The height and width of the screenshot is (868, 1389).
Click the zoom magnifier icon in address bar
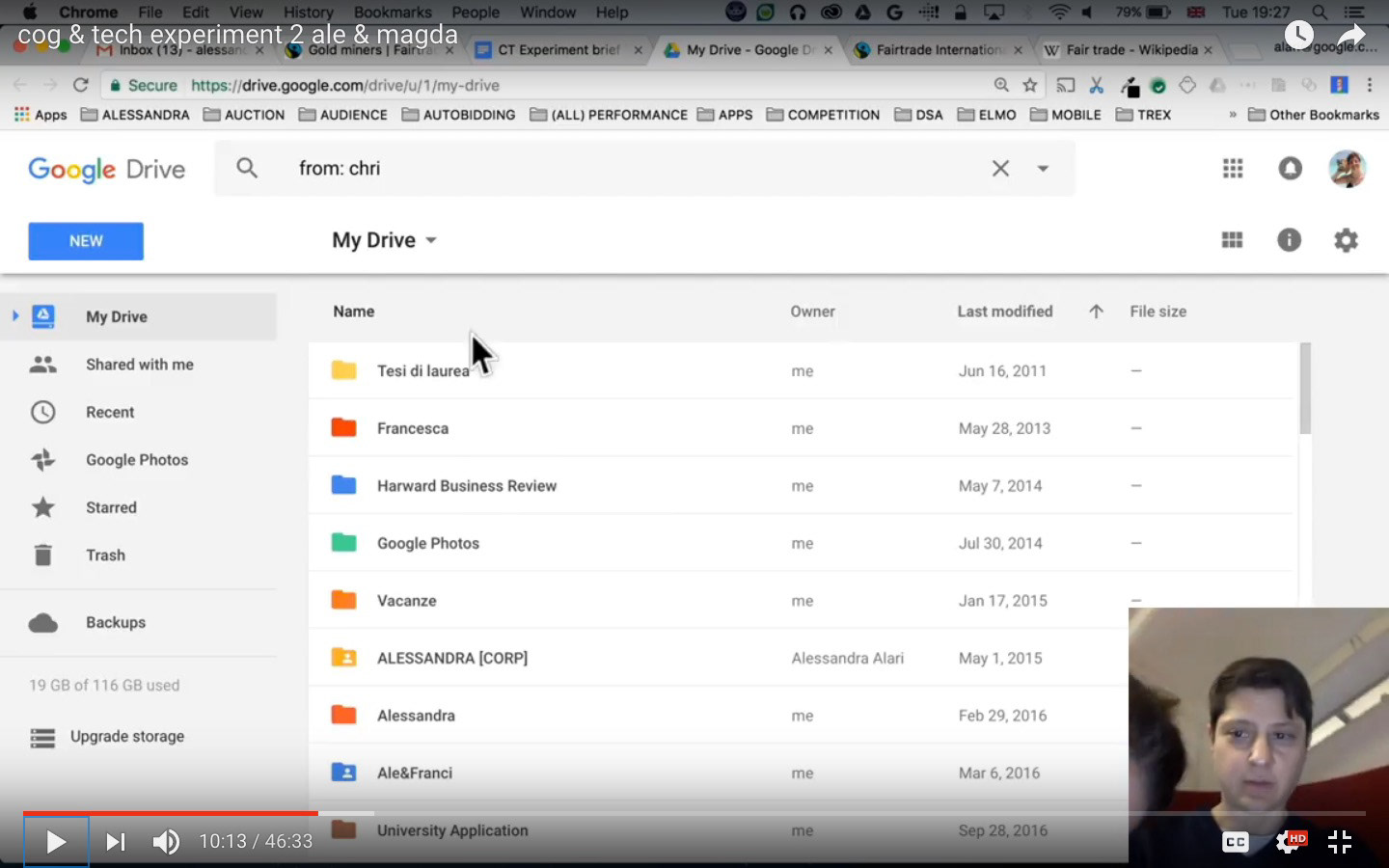[1001, 85]
